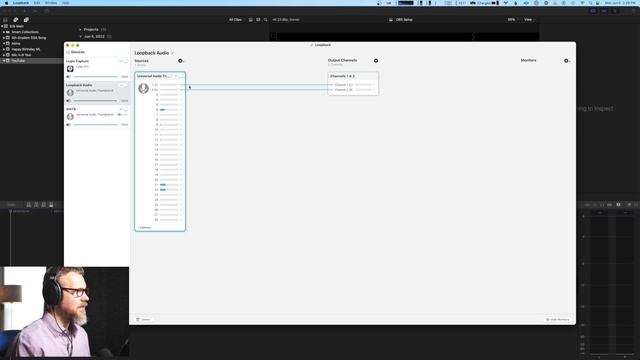
Task: Click the fourth clip edit icon beside Index
Action: [51, 205]
